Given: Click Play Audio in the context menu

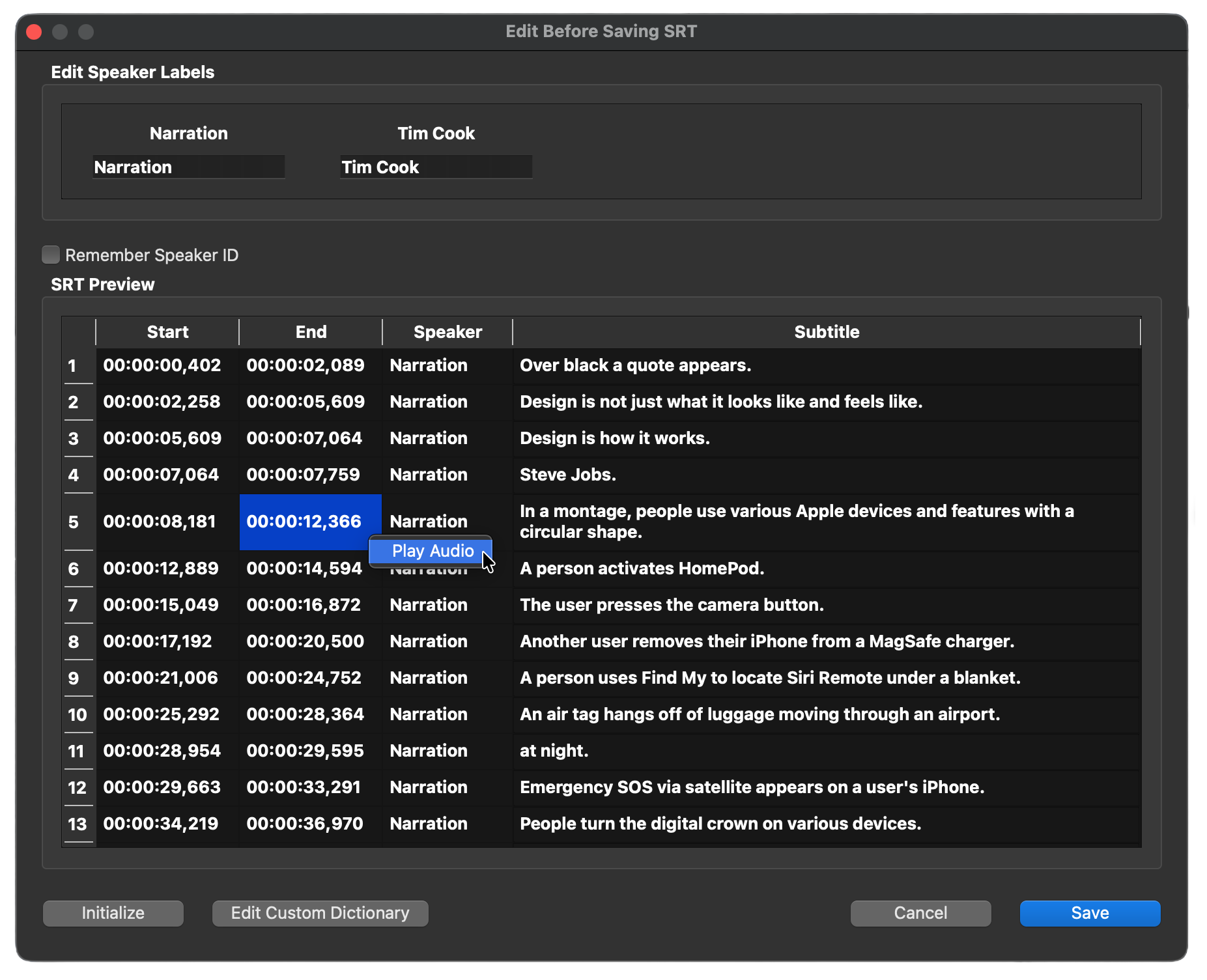Looking at the screenshot, I should coord(431,551).
